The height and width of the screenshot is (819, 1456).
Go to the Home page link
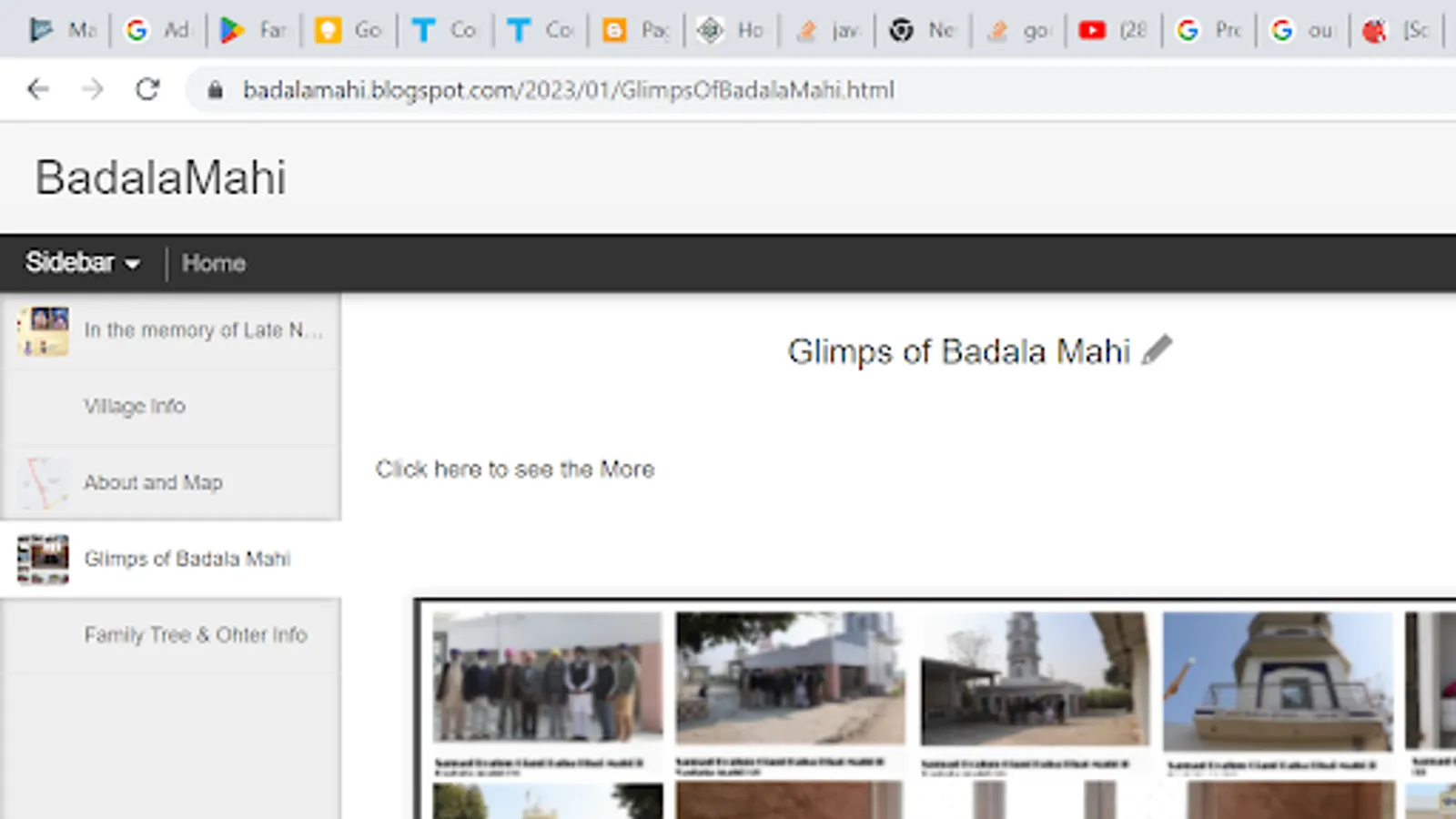point(214,263)
